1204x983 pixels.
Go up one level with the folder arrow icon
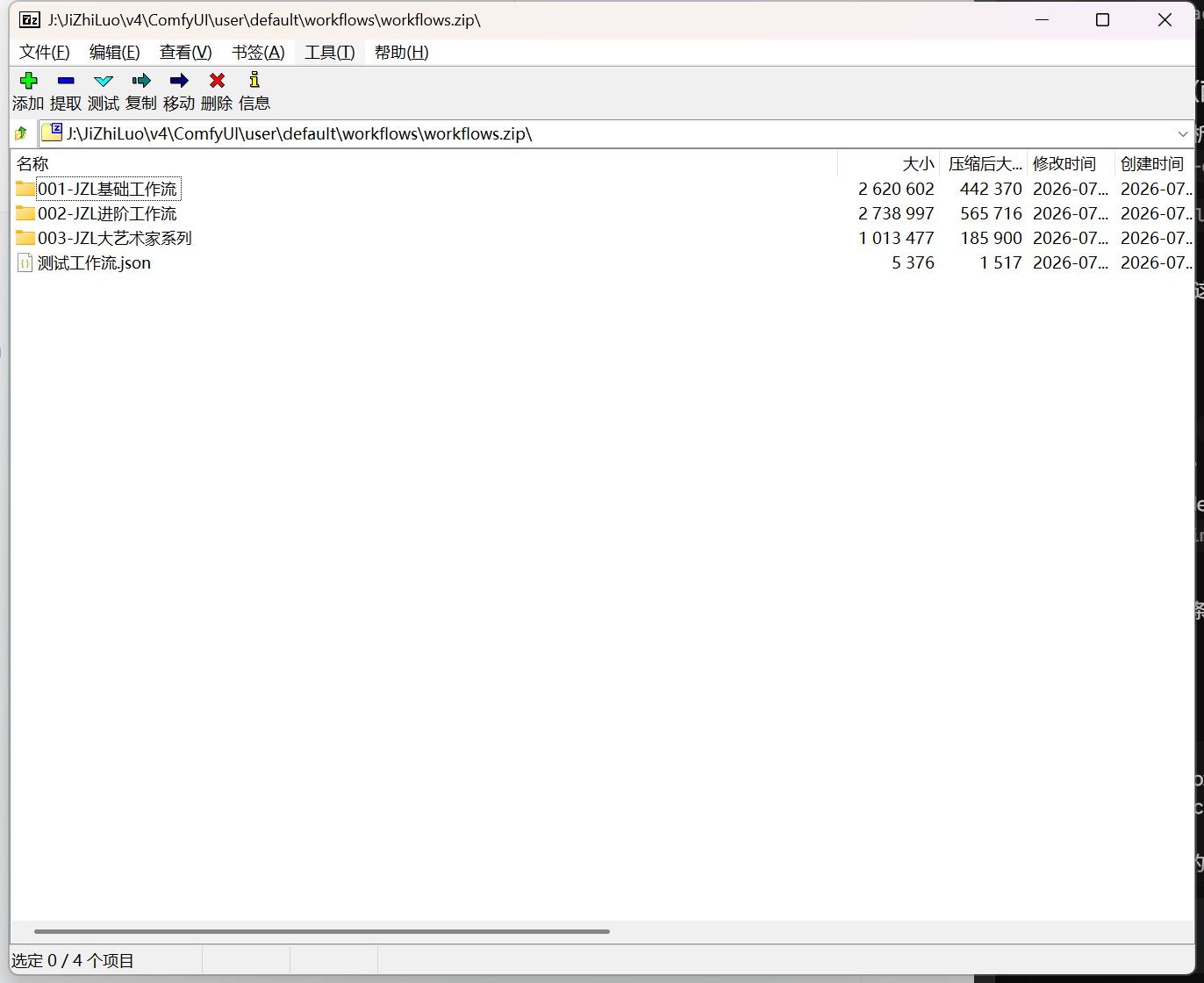pos(21,133)
